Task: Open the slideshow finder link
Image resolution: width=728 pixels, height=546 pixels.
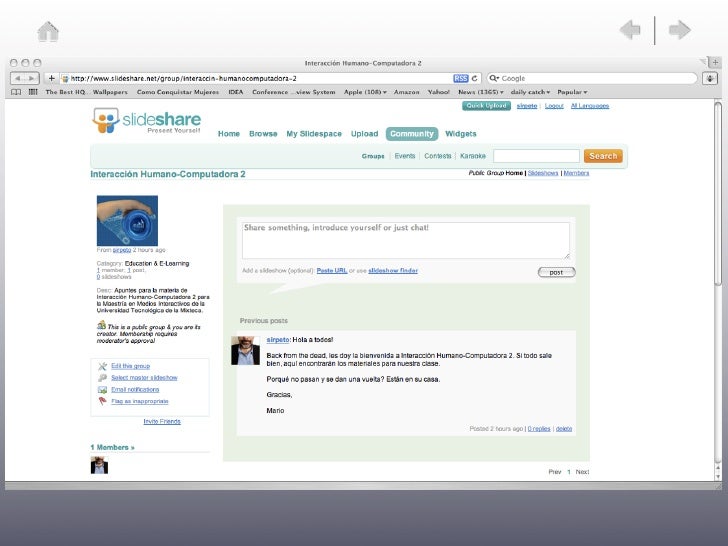Action: 393,271
